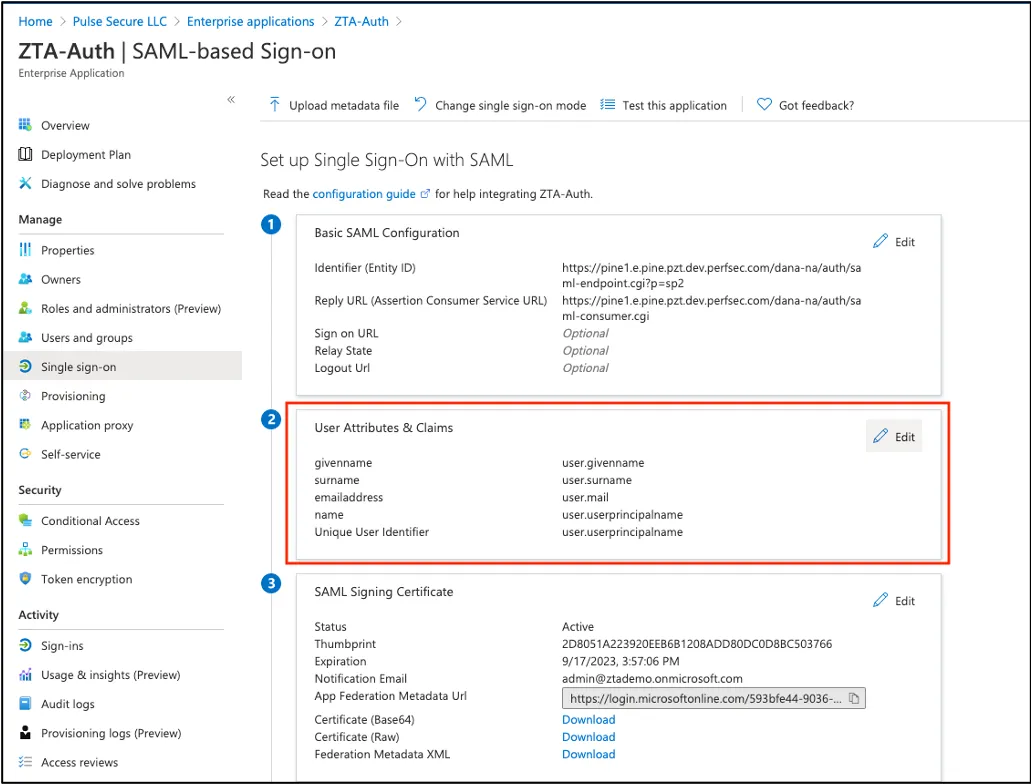Image resolution: width=1031 pixels, height=784 pixels.
Task: Open ZTA-Auth breadcrumb
Action: 361,21
